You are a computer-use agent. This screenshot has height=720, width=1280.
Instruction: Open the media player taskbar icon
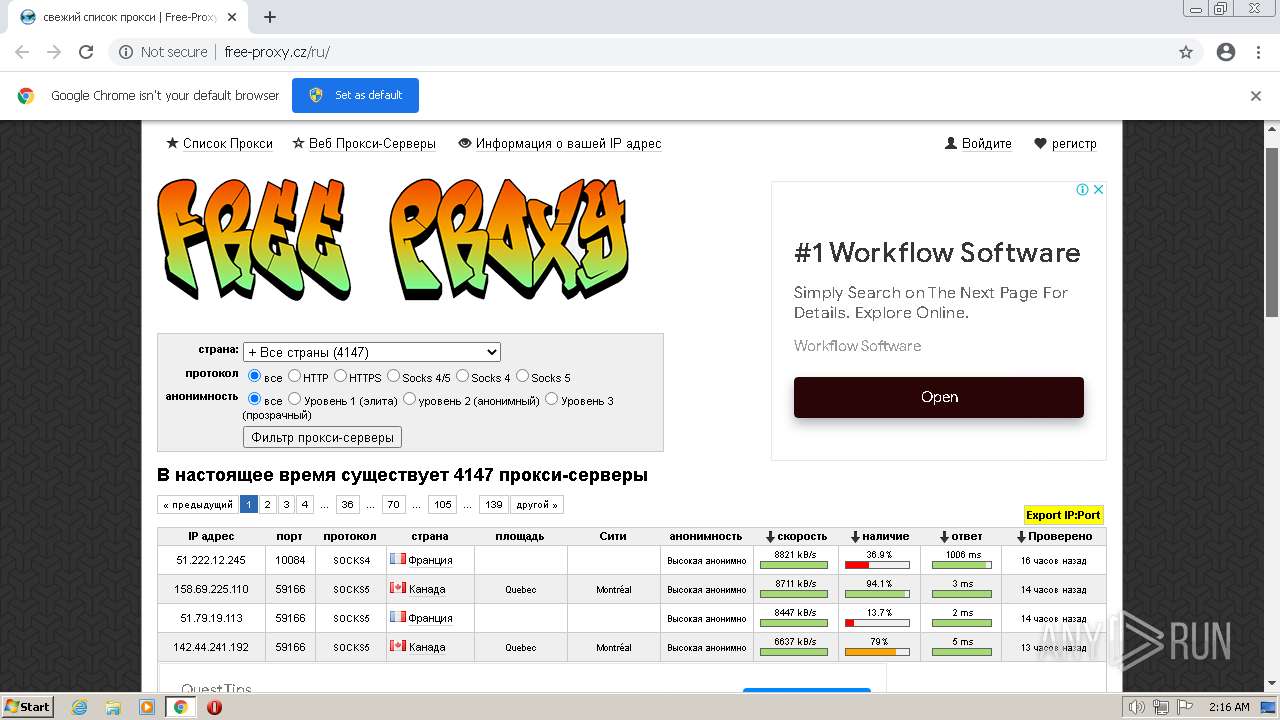pyautogui.click(x=147, y=707)
